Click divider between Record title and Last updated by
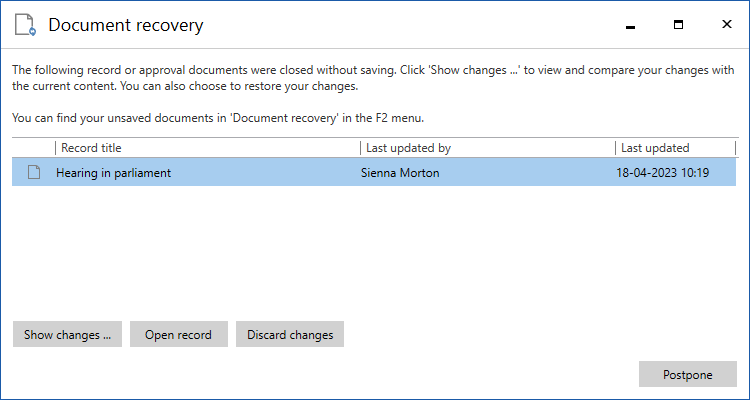This screenshot has width=750, height=400. pos(360,148)
